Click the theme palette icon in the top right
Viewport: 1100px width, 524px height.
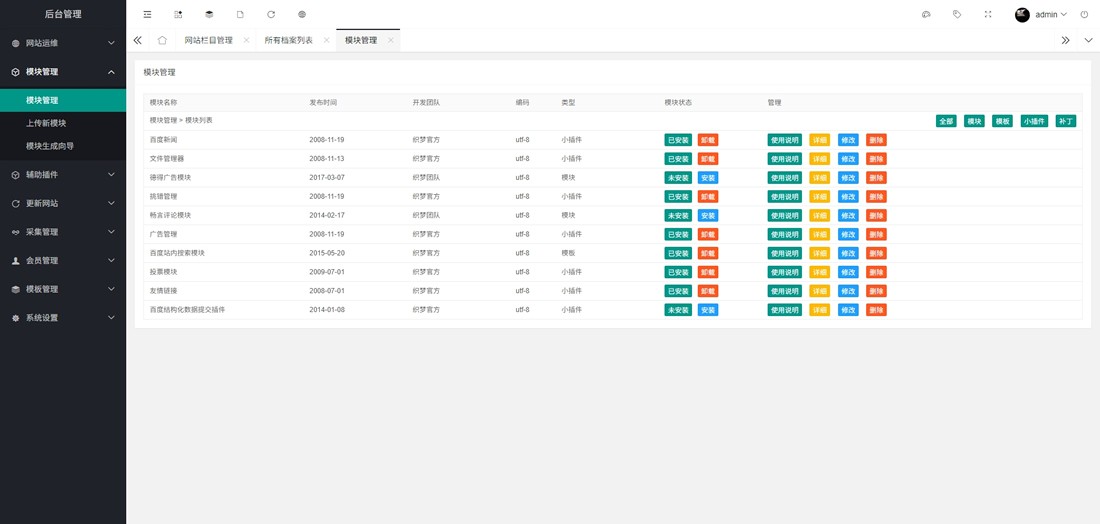(926, 15)
